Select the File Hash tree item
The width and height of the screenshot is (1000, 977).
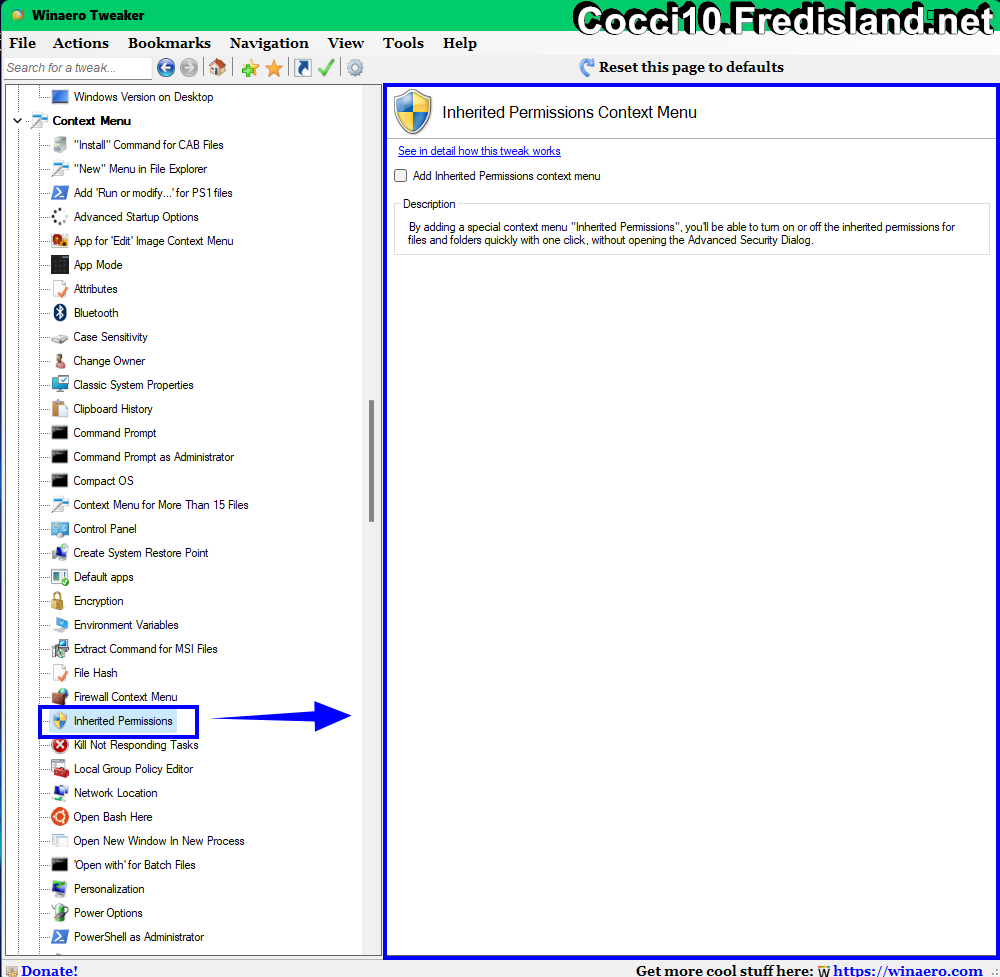pyautogui.click(x=96, y=673)
